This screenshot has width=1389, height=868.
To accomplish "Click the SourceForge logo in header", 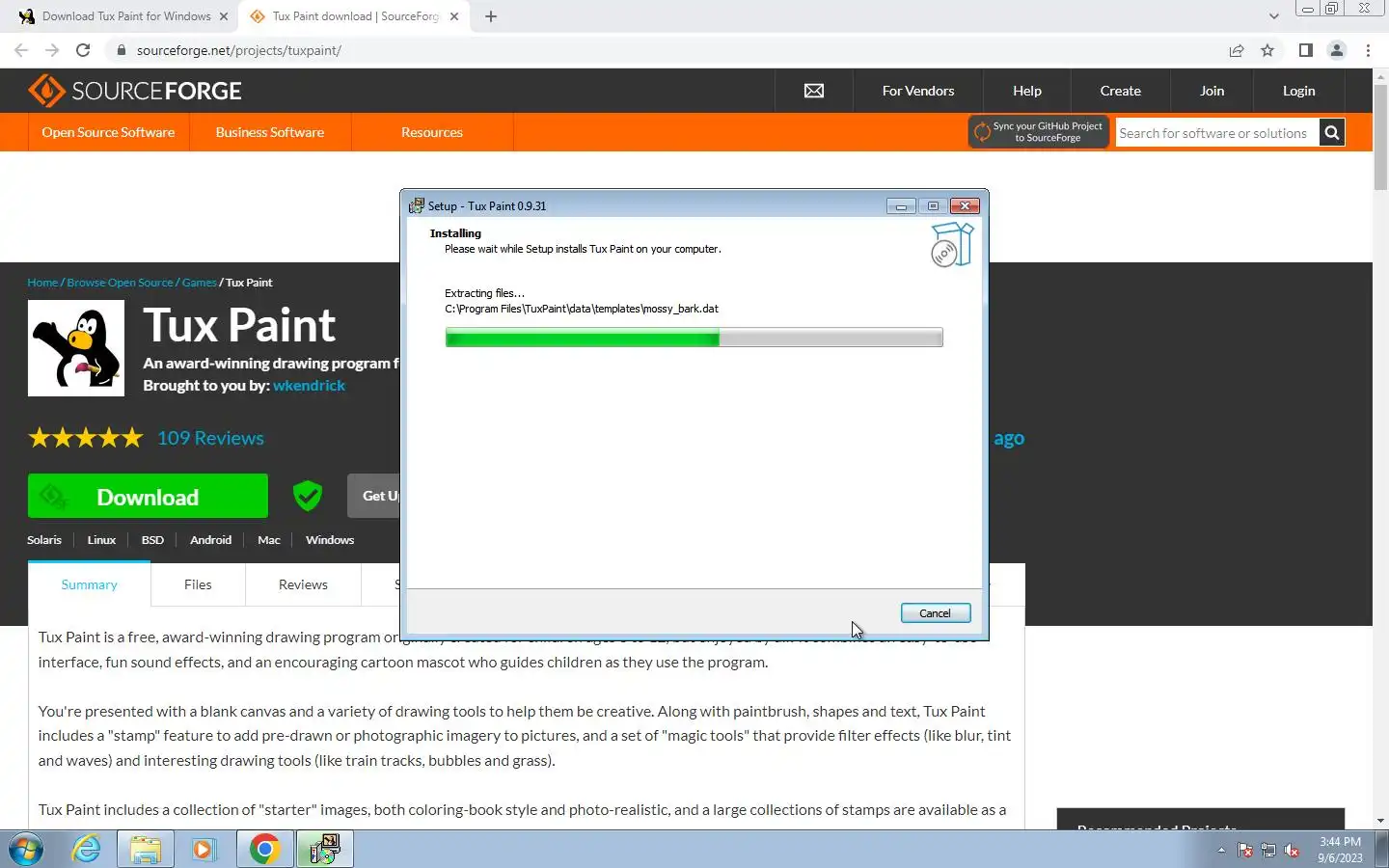I will point(135,91).
